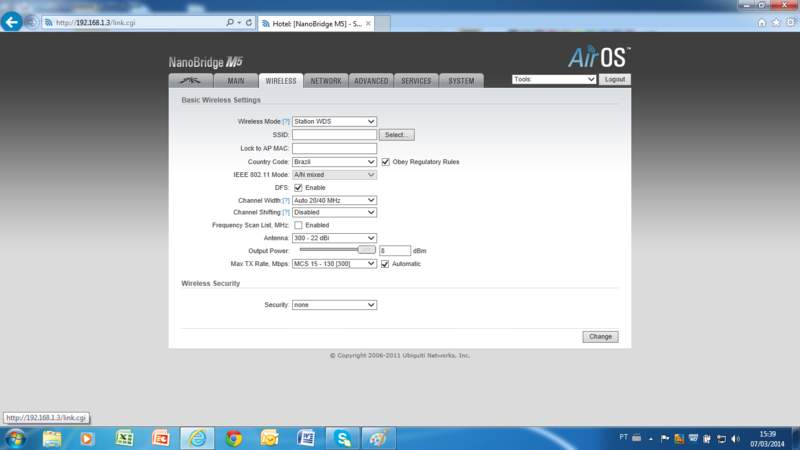
Task: Open Excel from the taskbar
Action: [x=124, y=438]
